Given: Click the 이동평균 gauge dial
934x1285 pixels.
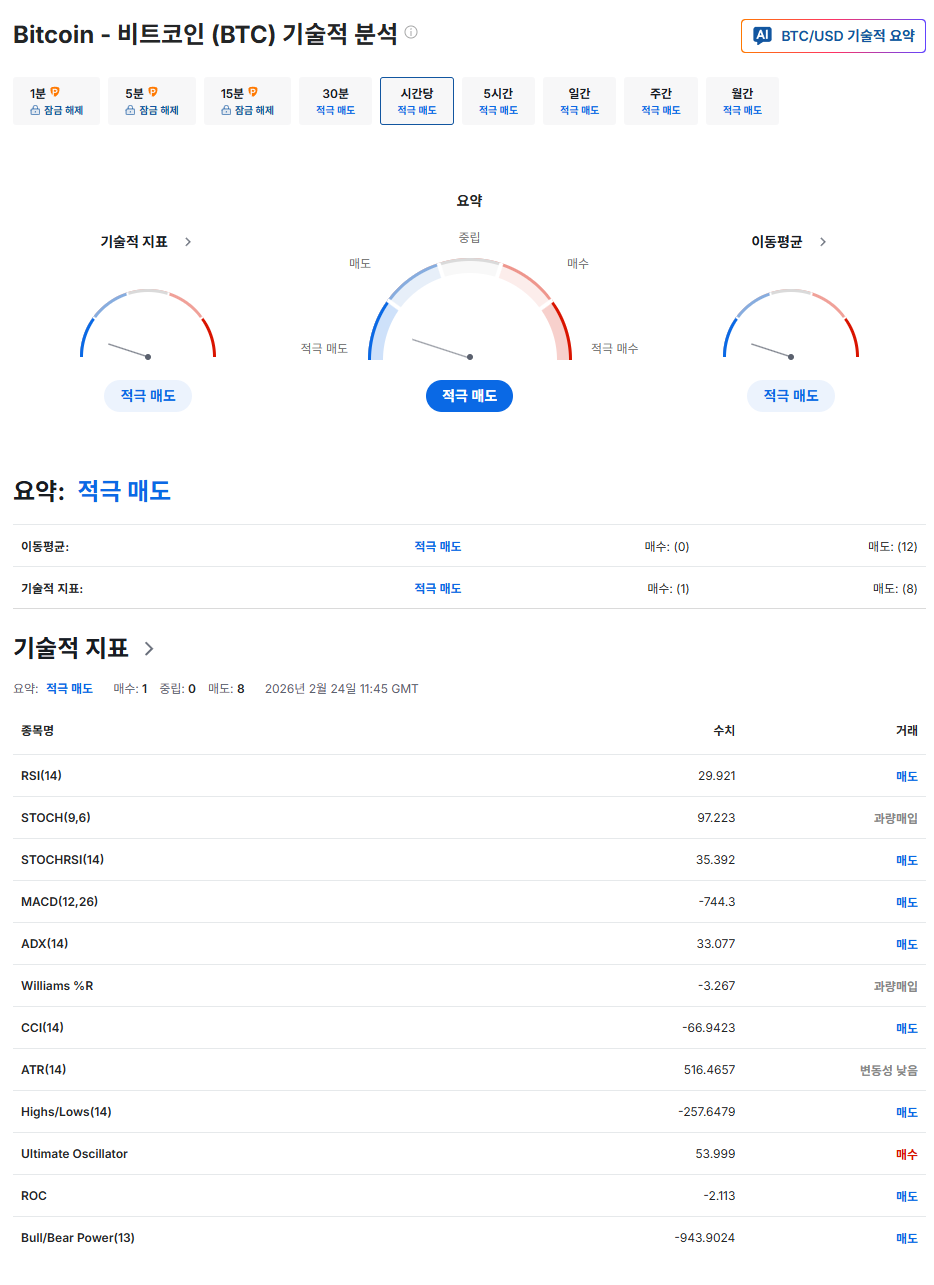Looking at the screenshot, I should point(791,325).
